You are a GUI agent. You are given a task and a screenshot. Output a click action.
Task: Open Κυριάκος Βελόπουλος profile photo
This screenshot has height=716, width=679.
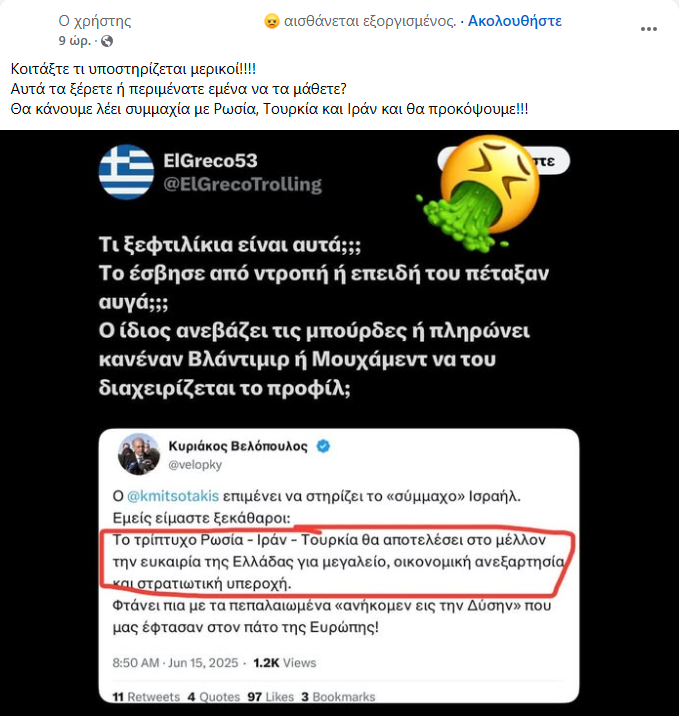(x=139, y=454)
